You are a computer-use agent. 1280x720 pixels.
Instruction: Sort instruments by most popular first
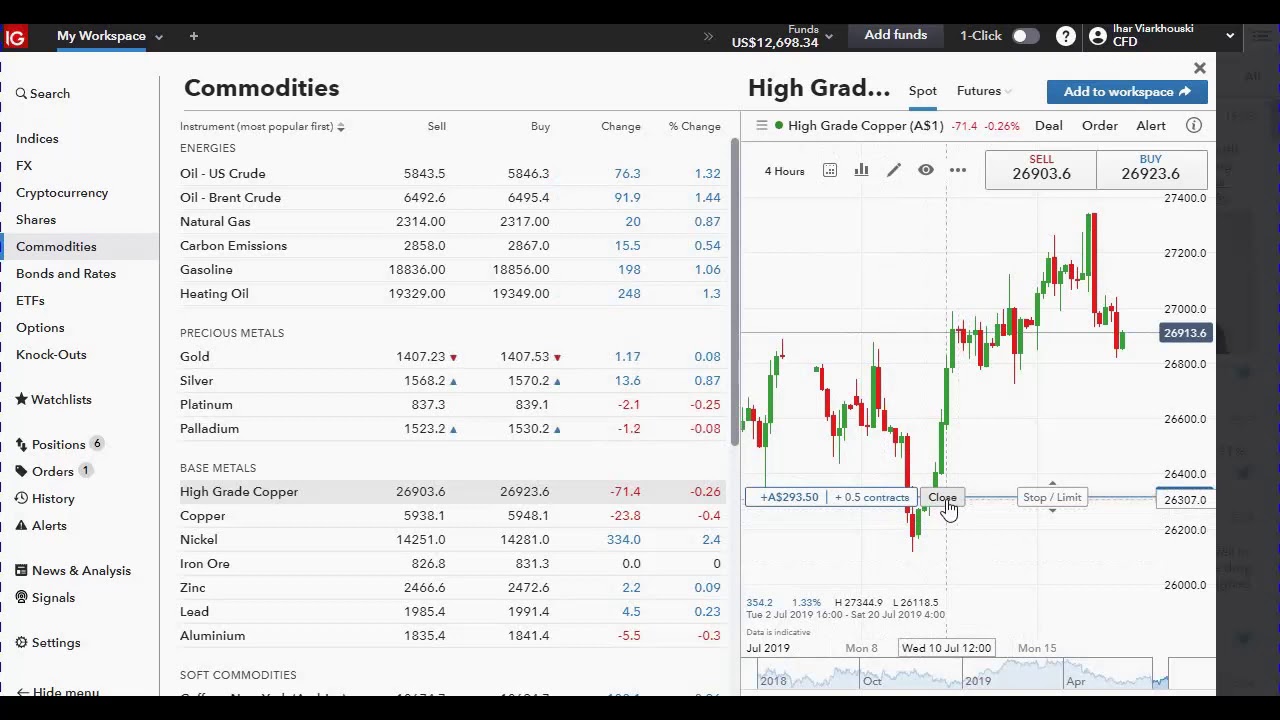pyautogui.click(x=262, y=127)
